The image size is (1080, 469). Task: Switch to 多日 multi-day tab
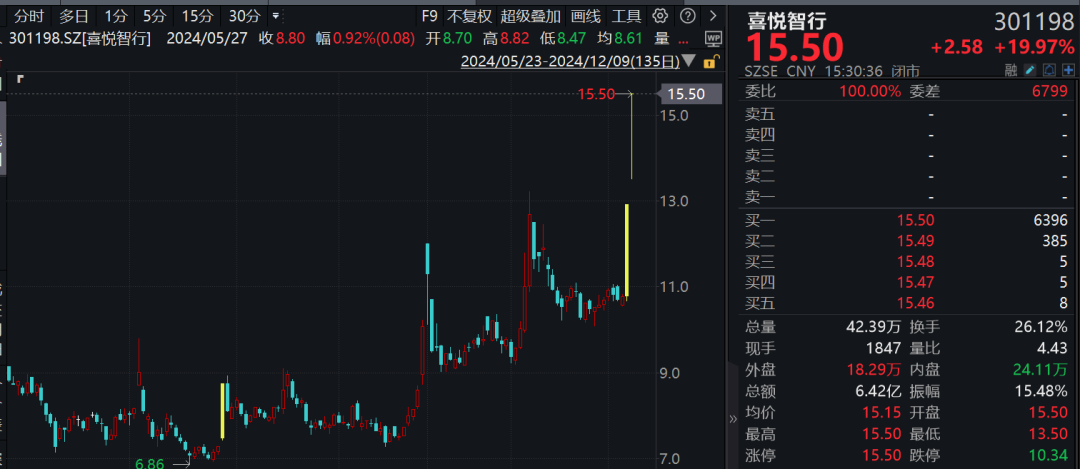[74, 15]
